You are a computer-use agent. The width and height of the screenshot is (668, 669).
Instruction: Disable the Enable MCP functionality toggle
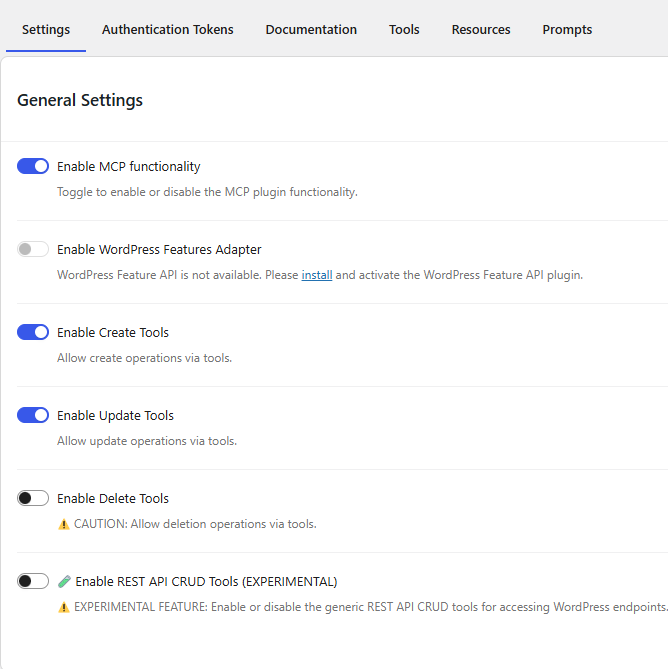tap(33, 166)
